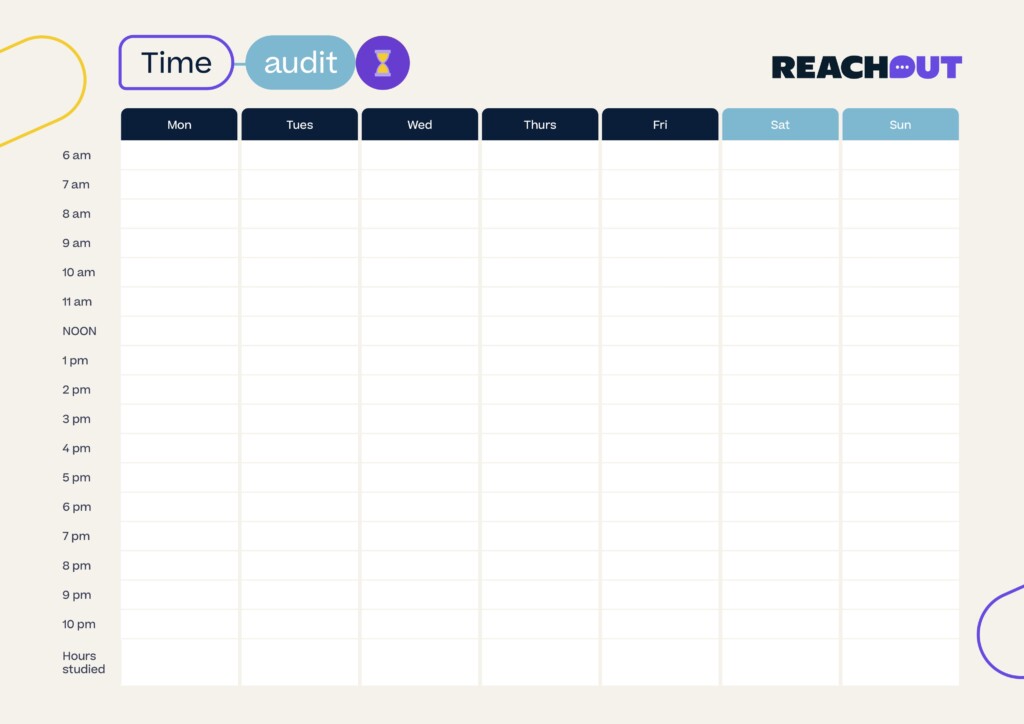Click the Monday 6 am cell
Screen dimensions: 1024x724
179,156
